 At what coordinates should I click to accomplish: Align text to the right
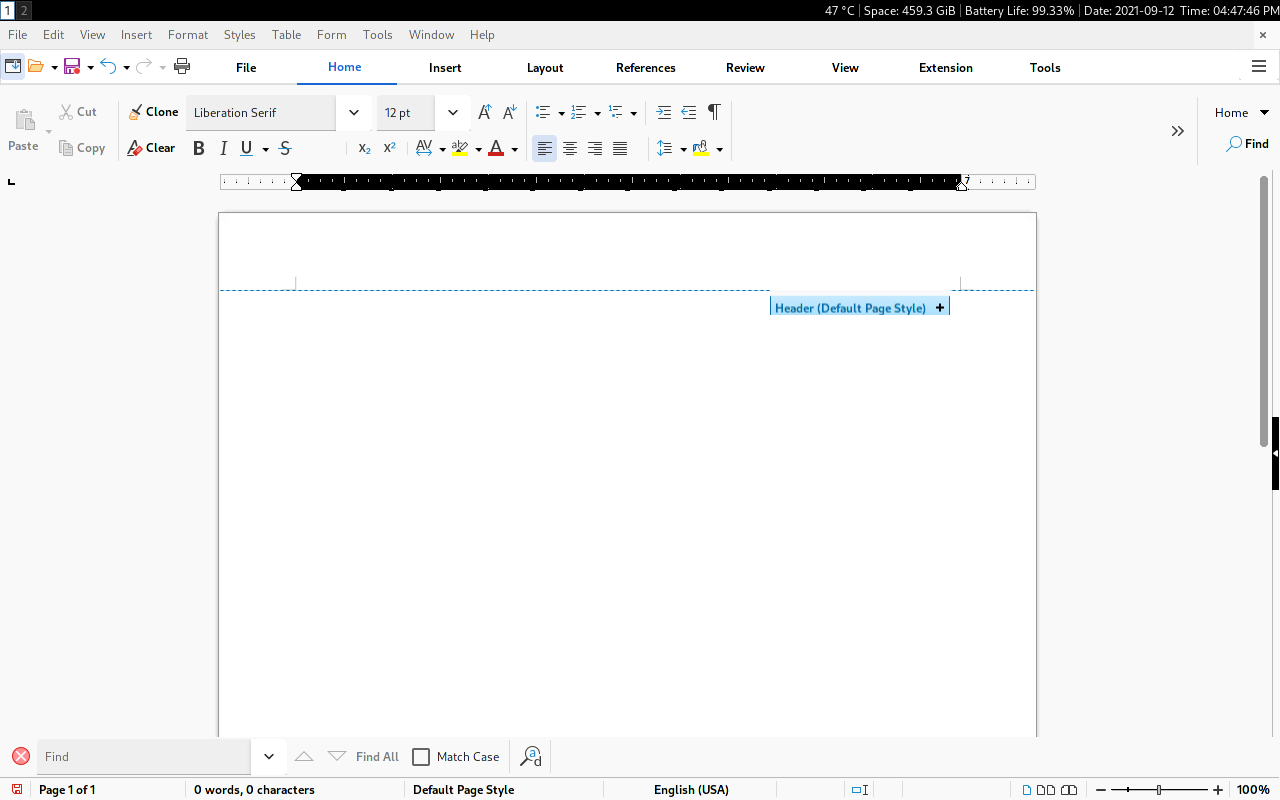tap(595, 149)
